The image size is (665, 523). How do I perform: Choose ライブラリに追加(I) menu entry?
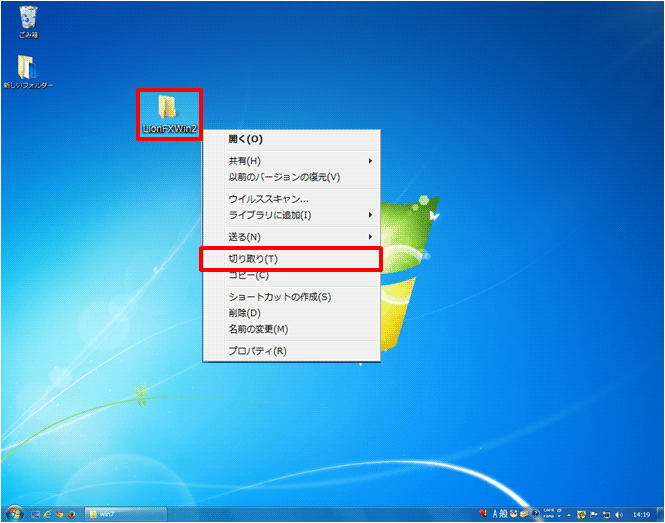click(x=292, y=215)
